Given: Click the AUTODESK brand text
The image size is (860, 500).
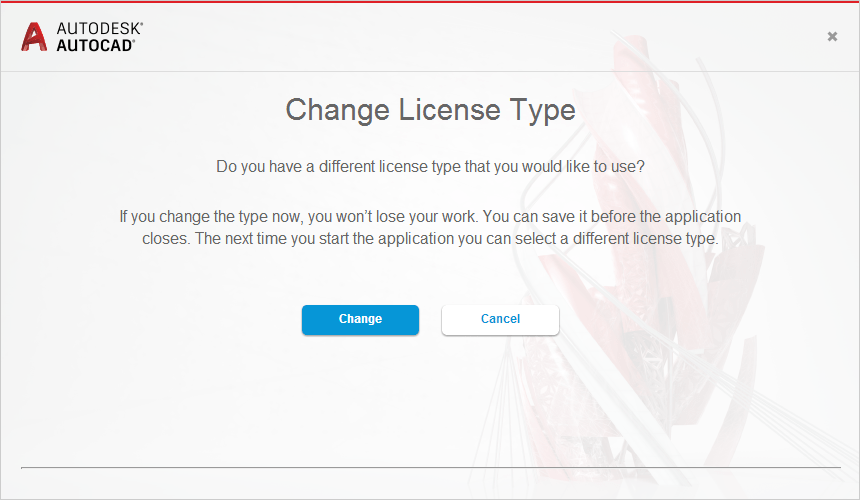Looking at the screenshot, I should (98, 29).
